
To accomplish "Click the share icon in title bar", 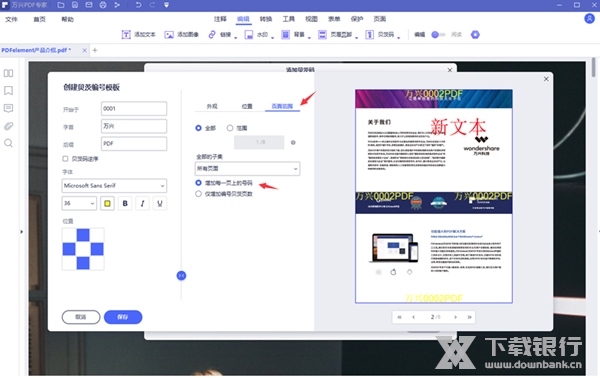I will (117, 5).
